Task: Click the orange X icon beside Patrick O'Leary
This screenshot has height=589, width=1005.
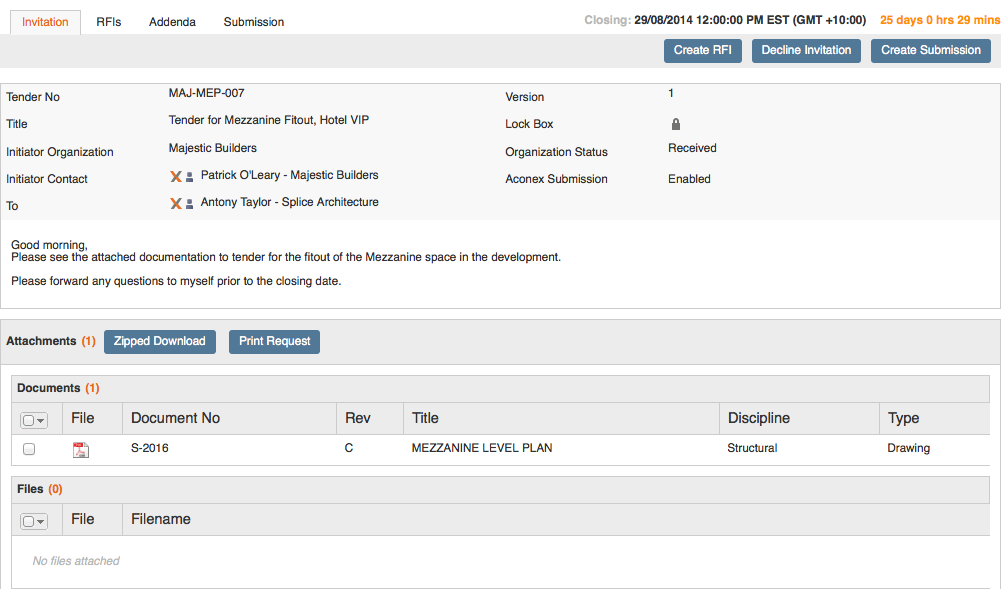Action: pyautogui.click(x=176, y=176)
